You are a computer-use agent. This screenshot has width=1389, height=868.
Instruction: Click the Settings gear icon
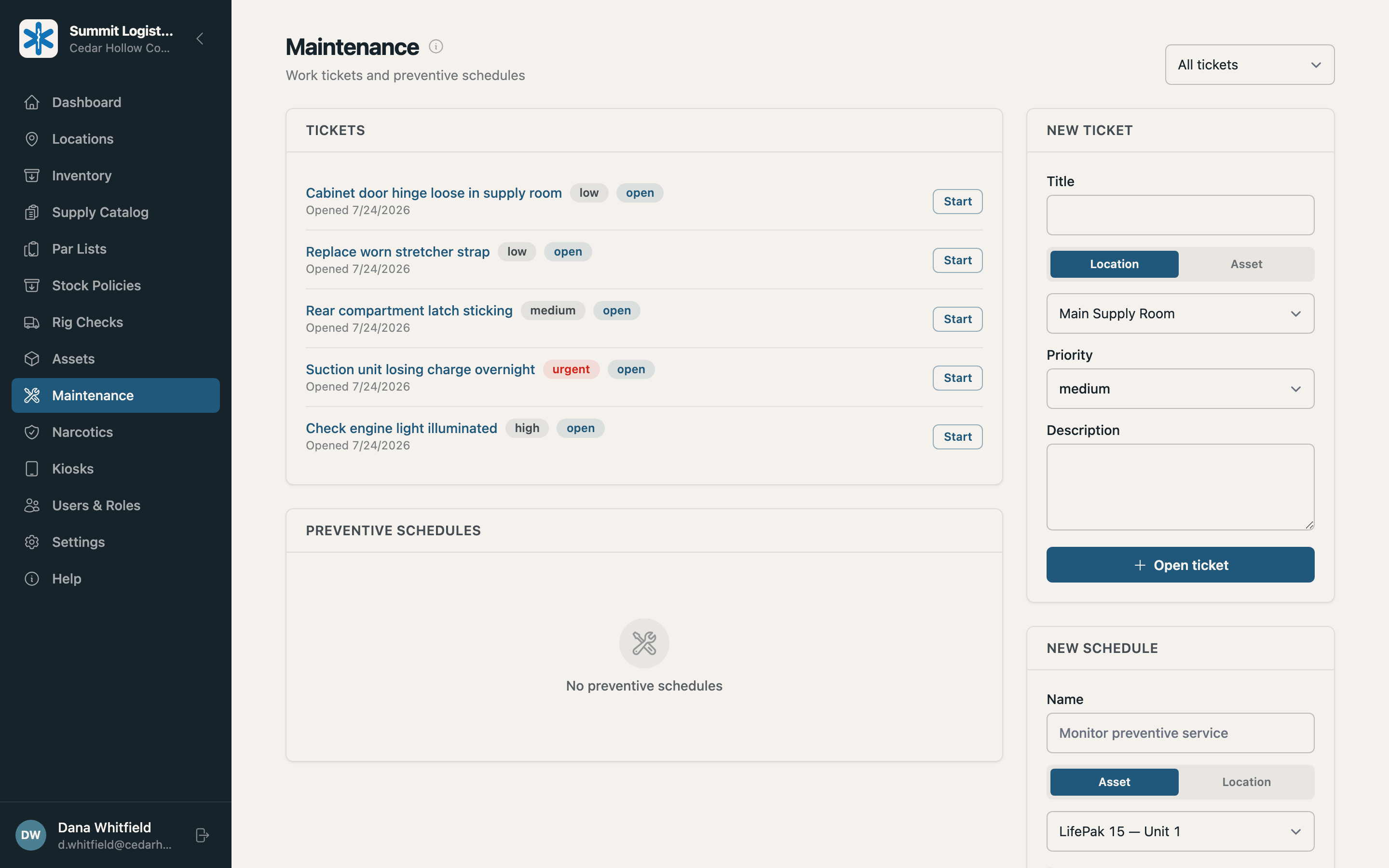tap(32, 542)
